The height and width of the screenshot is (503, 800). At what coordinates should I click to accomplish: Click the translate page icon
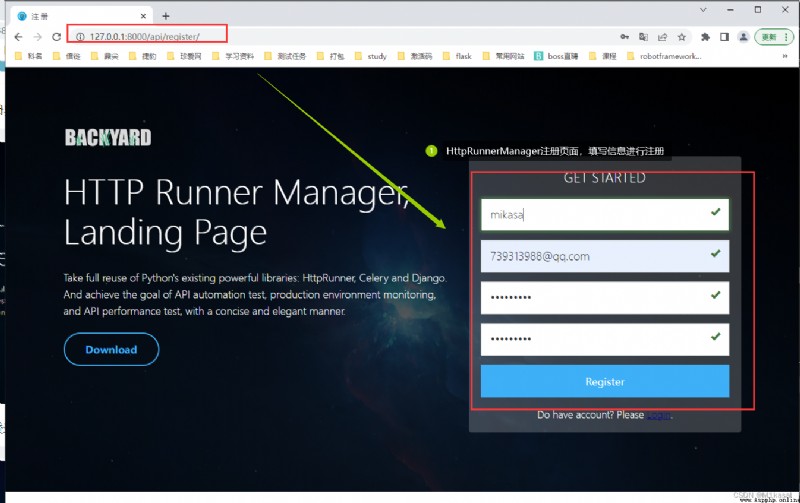(x=643, y=37)
